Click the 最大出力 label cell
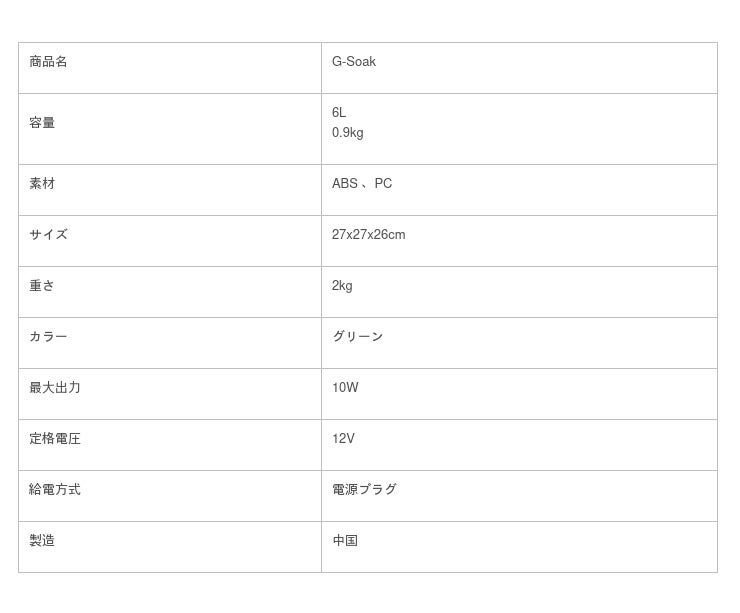740x613 pixels. pos(55,388)
